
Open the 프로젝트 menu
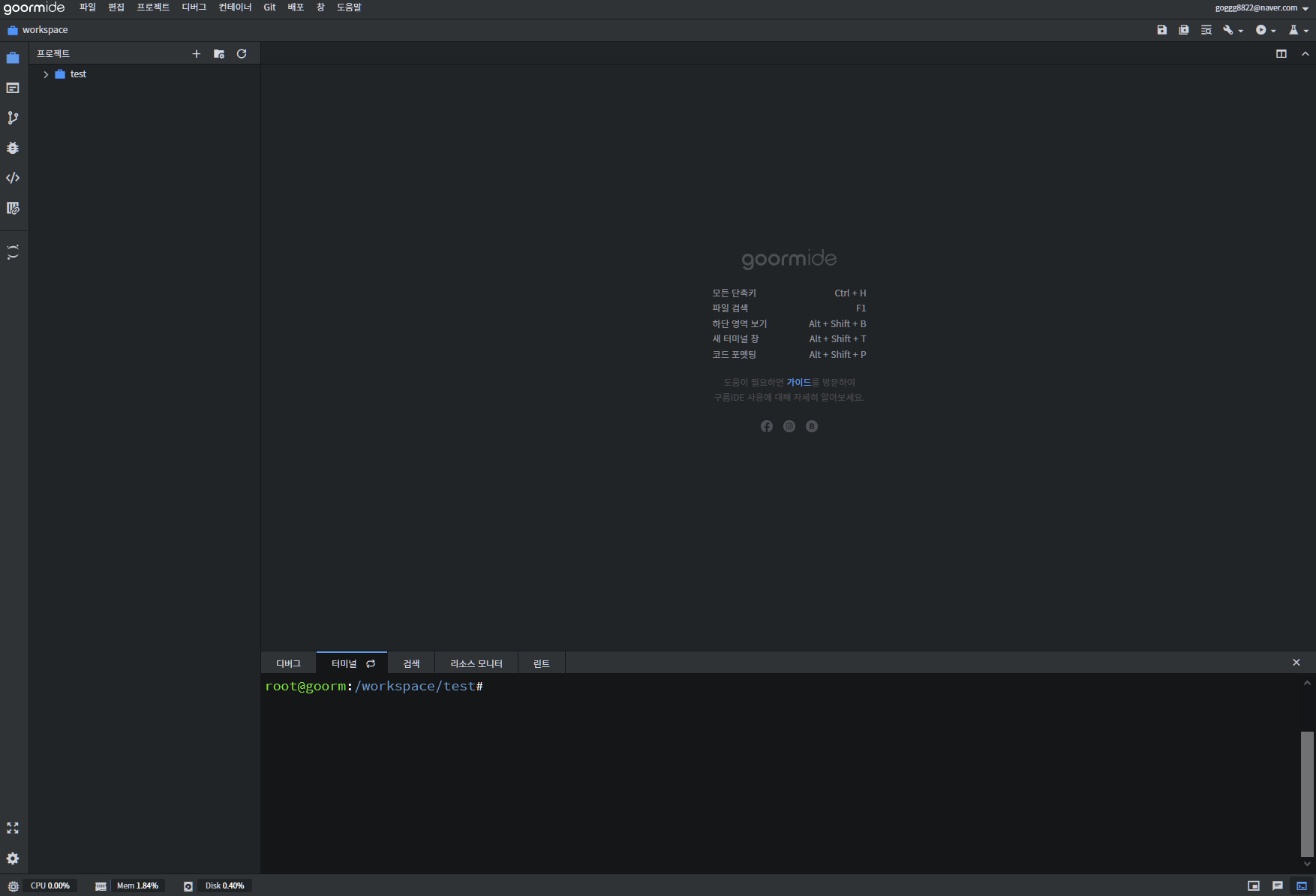(153, 8)
